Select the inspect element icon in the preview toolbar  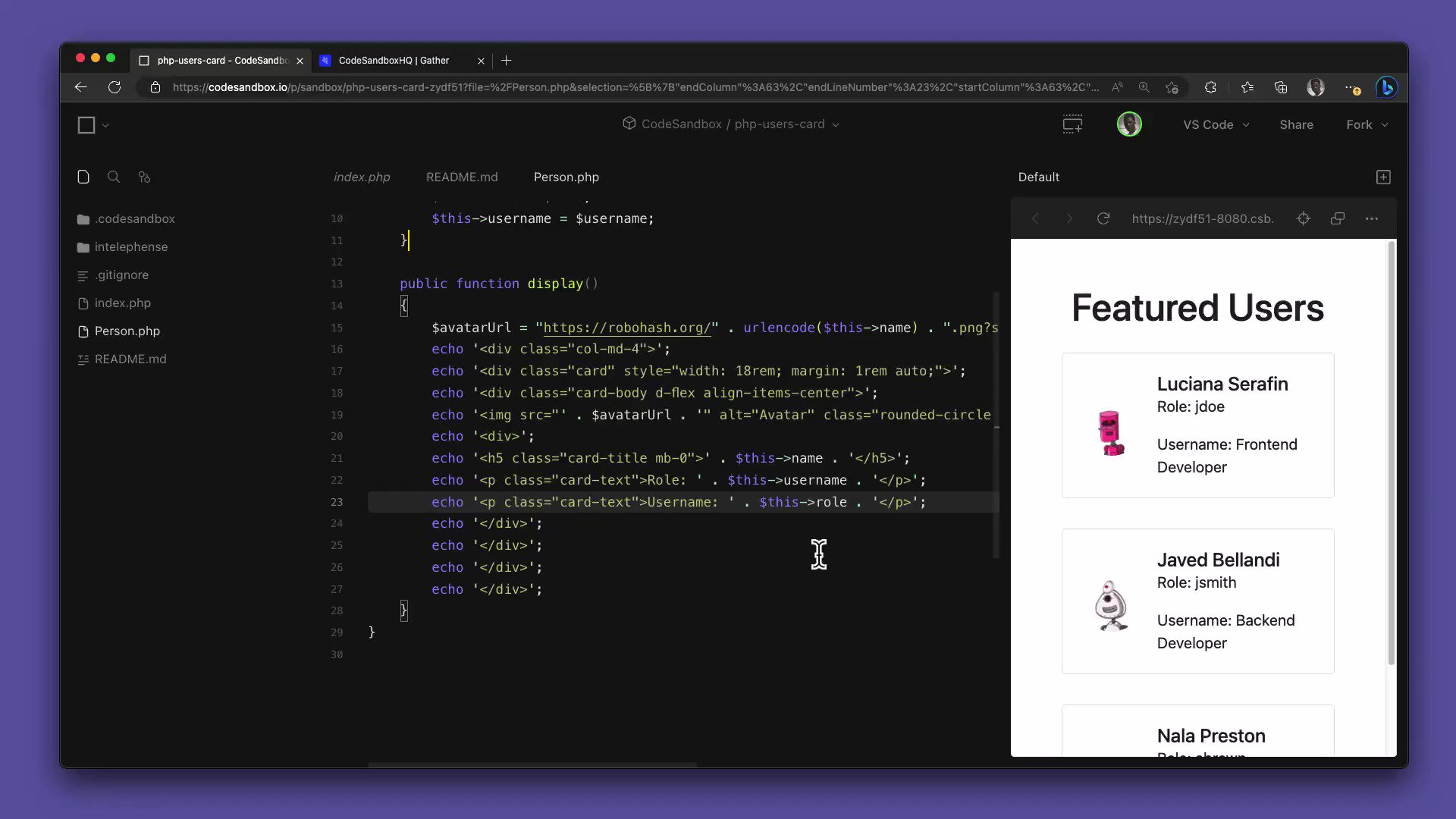(1304, 218)
